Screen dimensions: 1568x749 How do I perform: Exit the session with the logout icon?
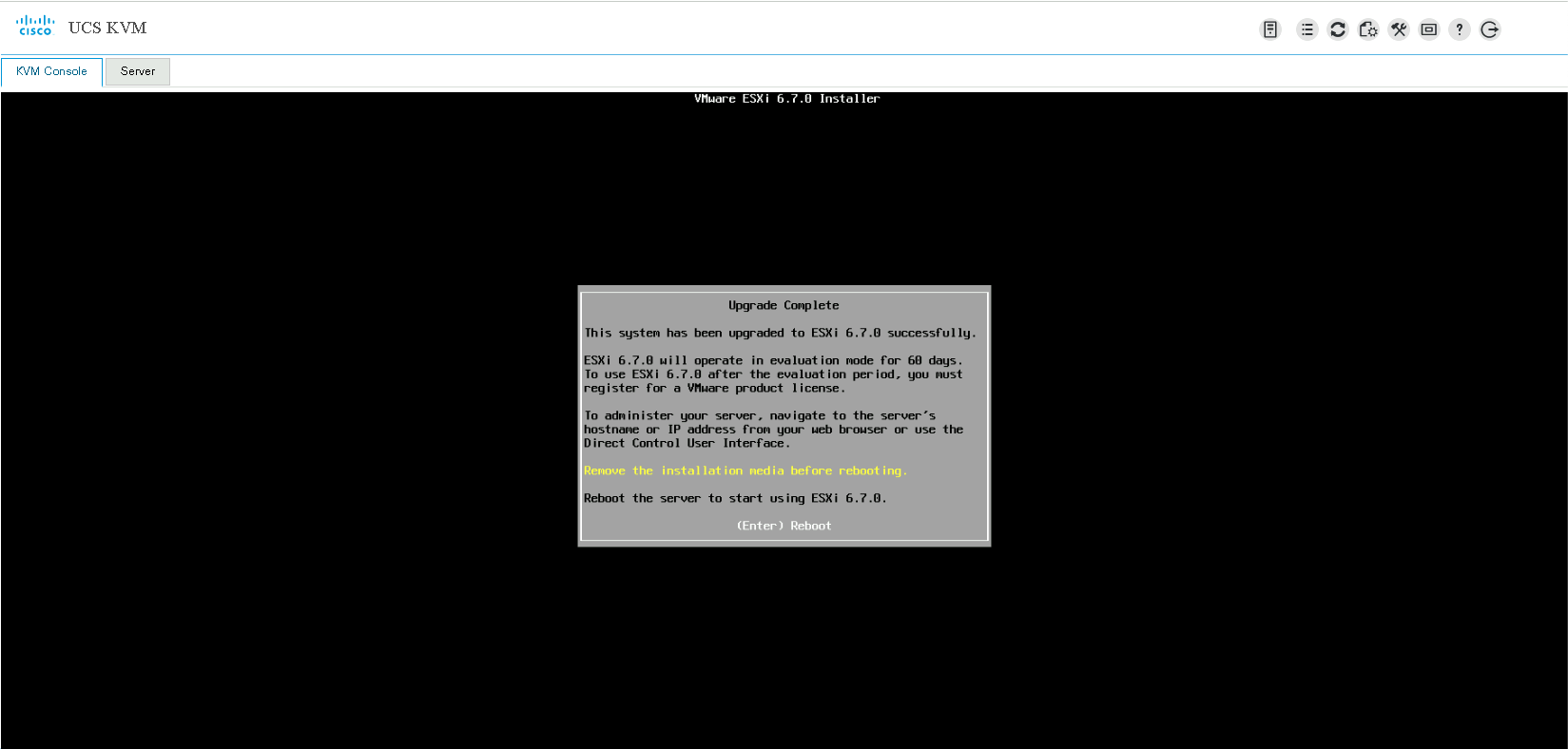(1490, 29)
